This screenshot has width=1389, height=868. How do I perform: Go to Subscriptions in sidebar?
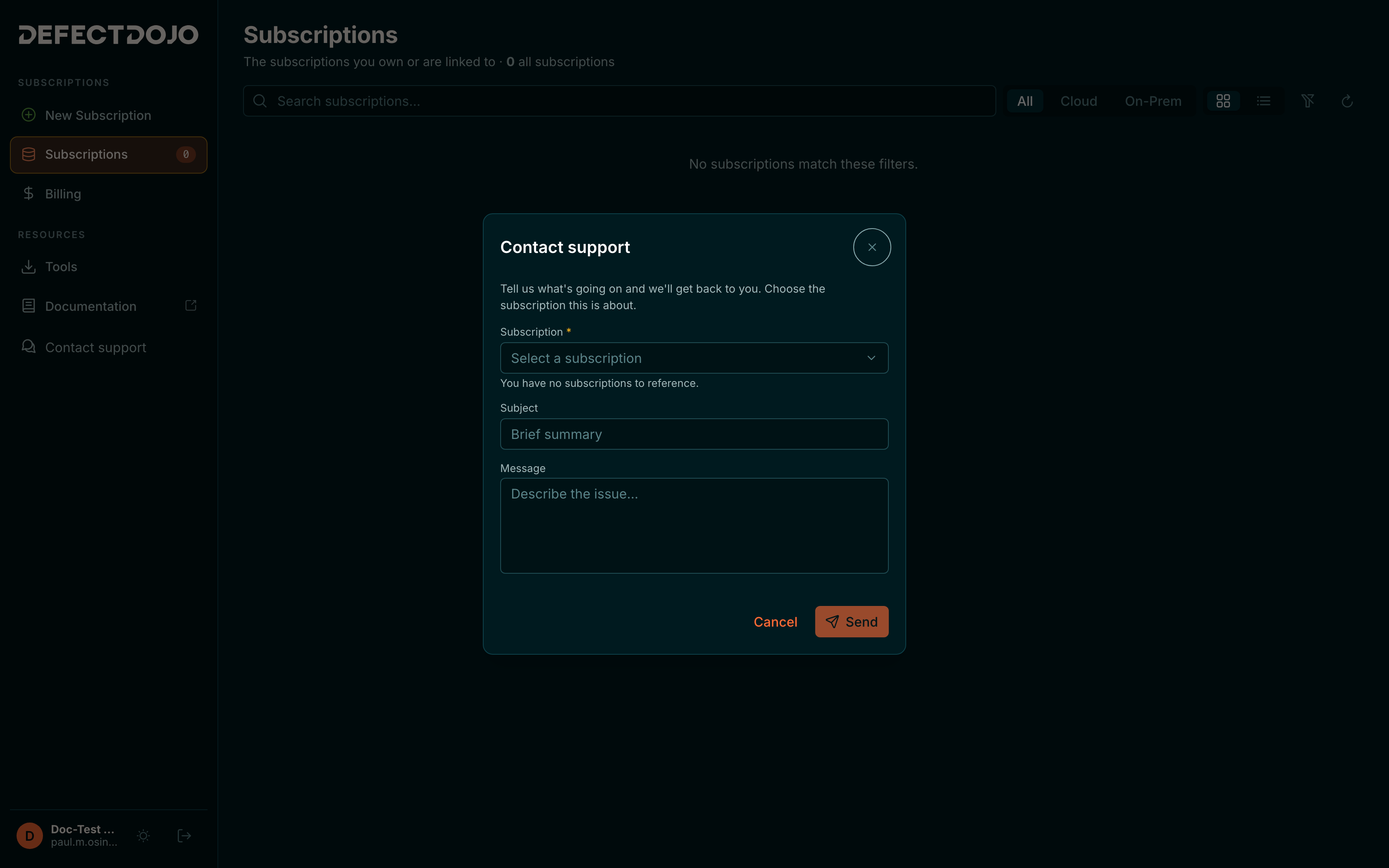coord(108,155)
